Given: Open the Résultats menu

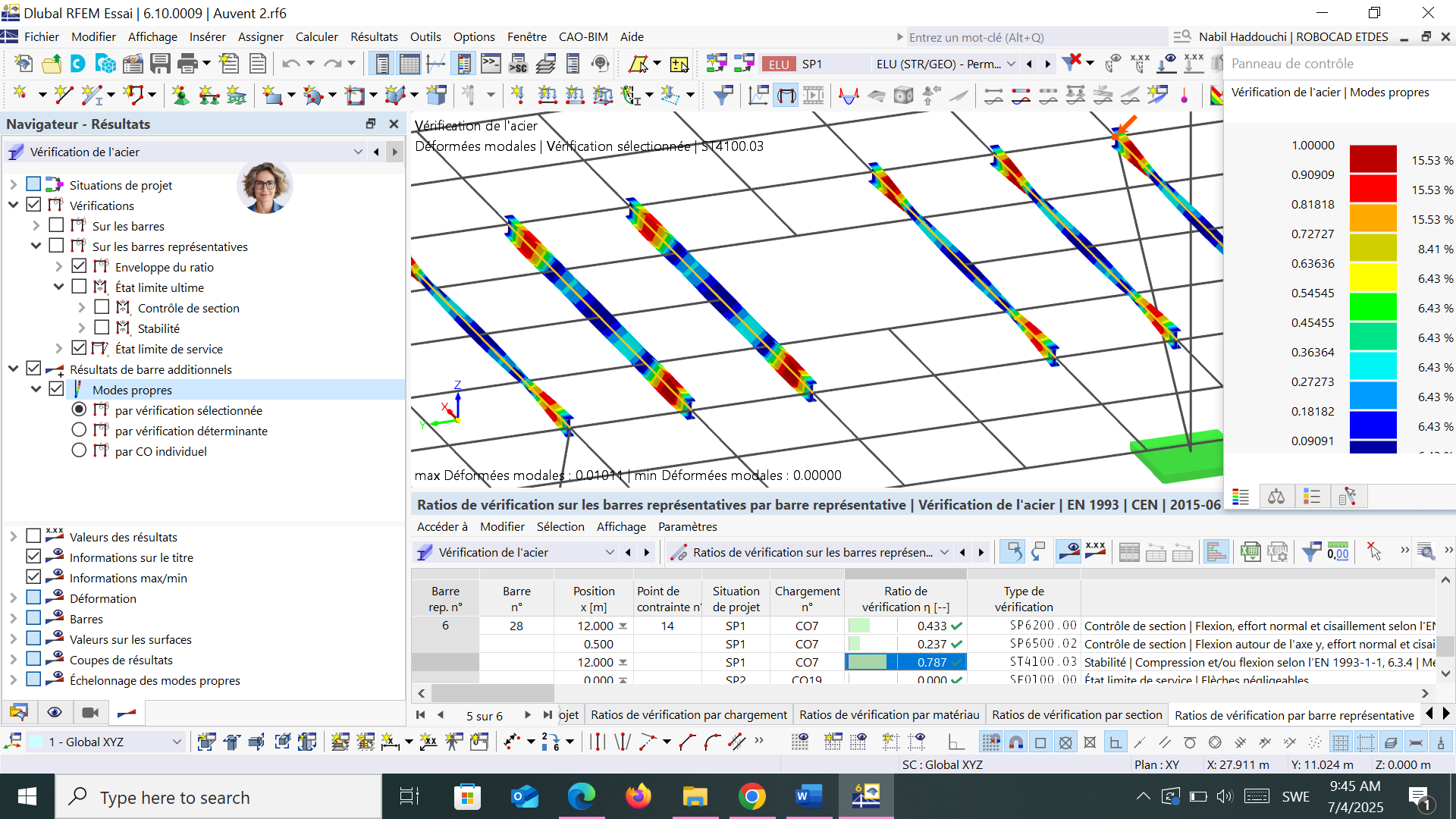Looking at the screenshot, I should click(374, 36).
